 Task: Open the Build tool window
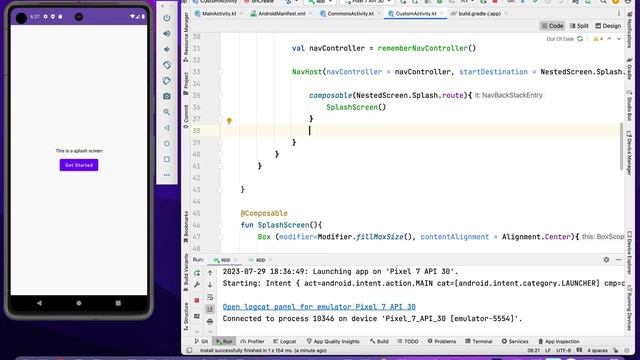(x=379, y=341)
